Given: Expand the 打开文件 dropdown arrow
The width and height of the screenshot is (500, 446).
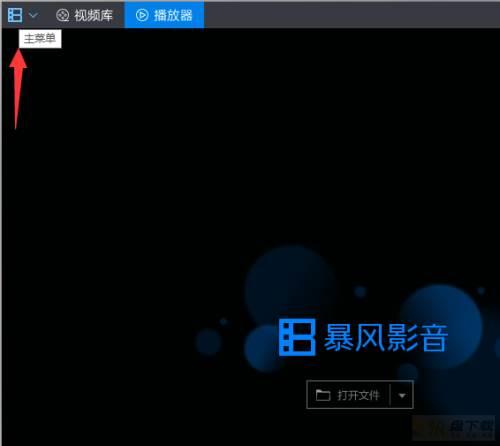Looking at the screenshot, I should [402, 395].
